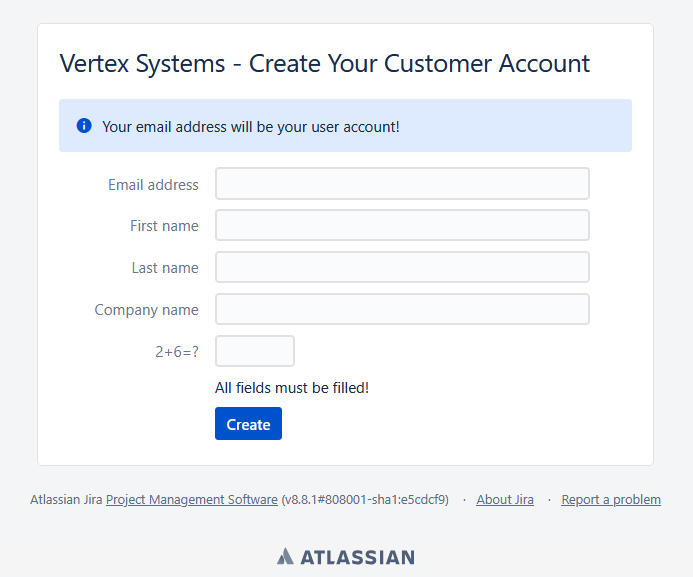
Task: Open the Project Management Software link
Action: pos(192,500)
